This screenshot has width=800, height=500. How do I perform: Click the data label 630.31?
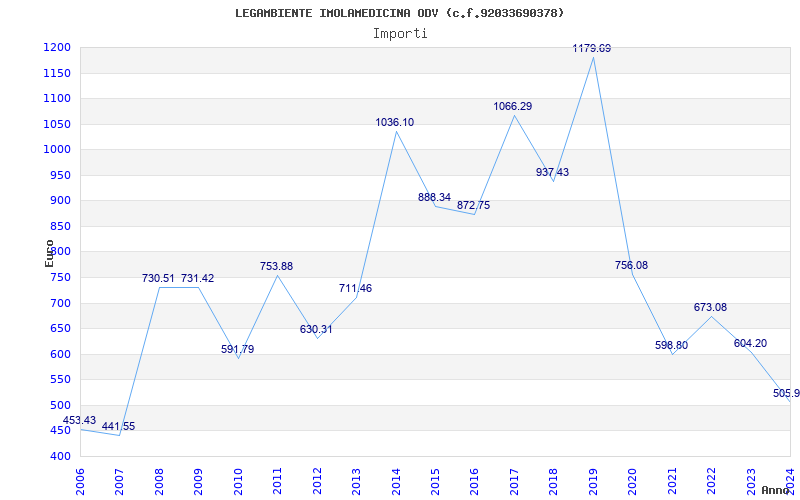click(x=316, y=330)
